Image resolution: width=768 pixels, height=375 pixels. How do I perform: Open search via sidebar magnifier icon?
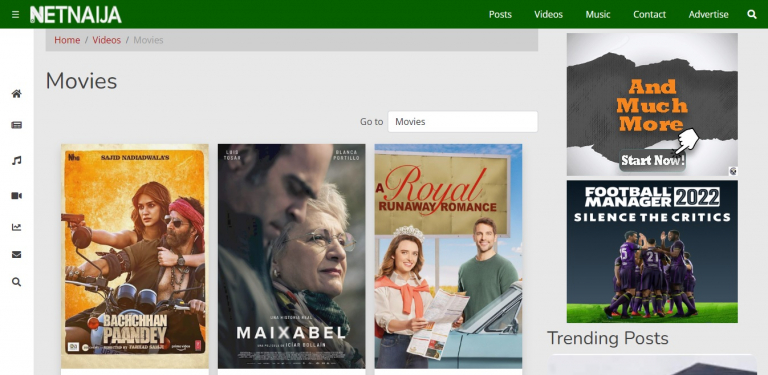[17, 282]
